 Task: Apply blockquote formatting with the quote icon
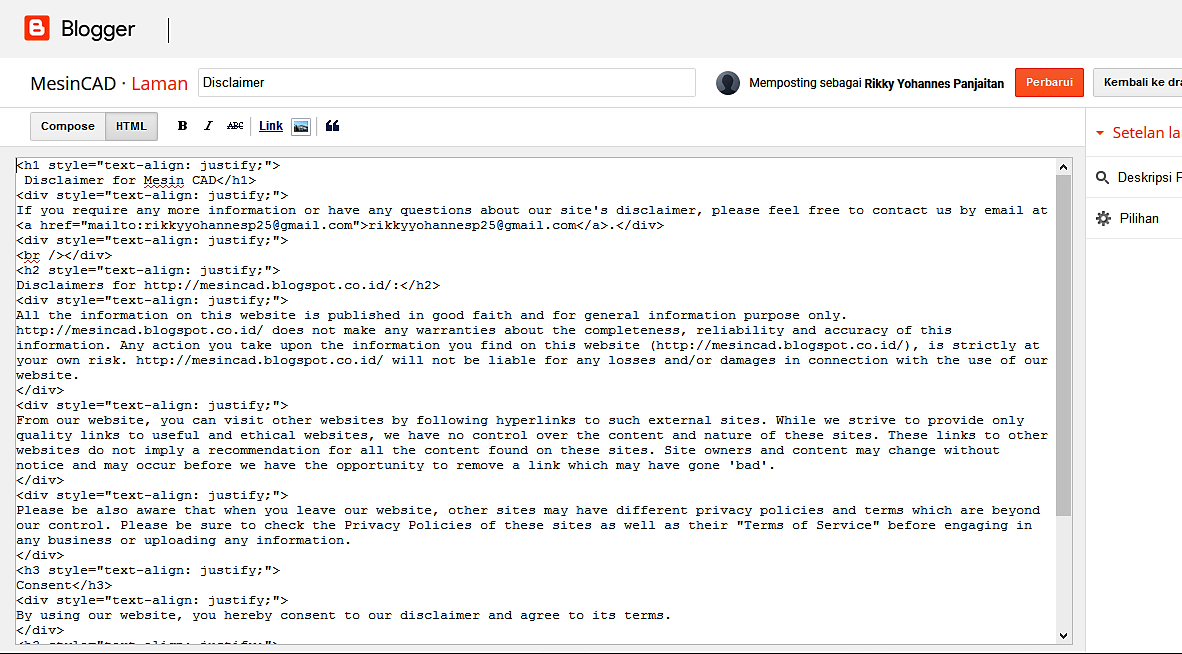330,125
